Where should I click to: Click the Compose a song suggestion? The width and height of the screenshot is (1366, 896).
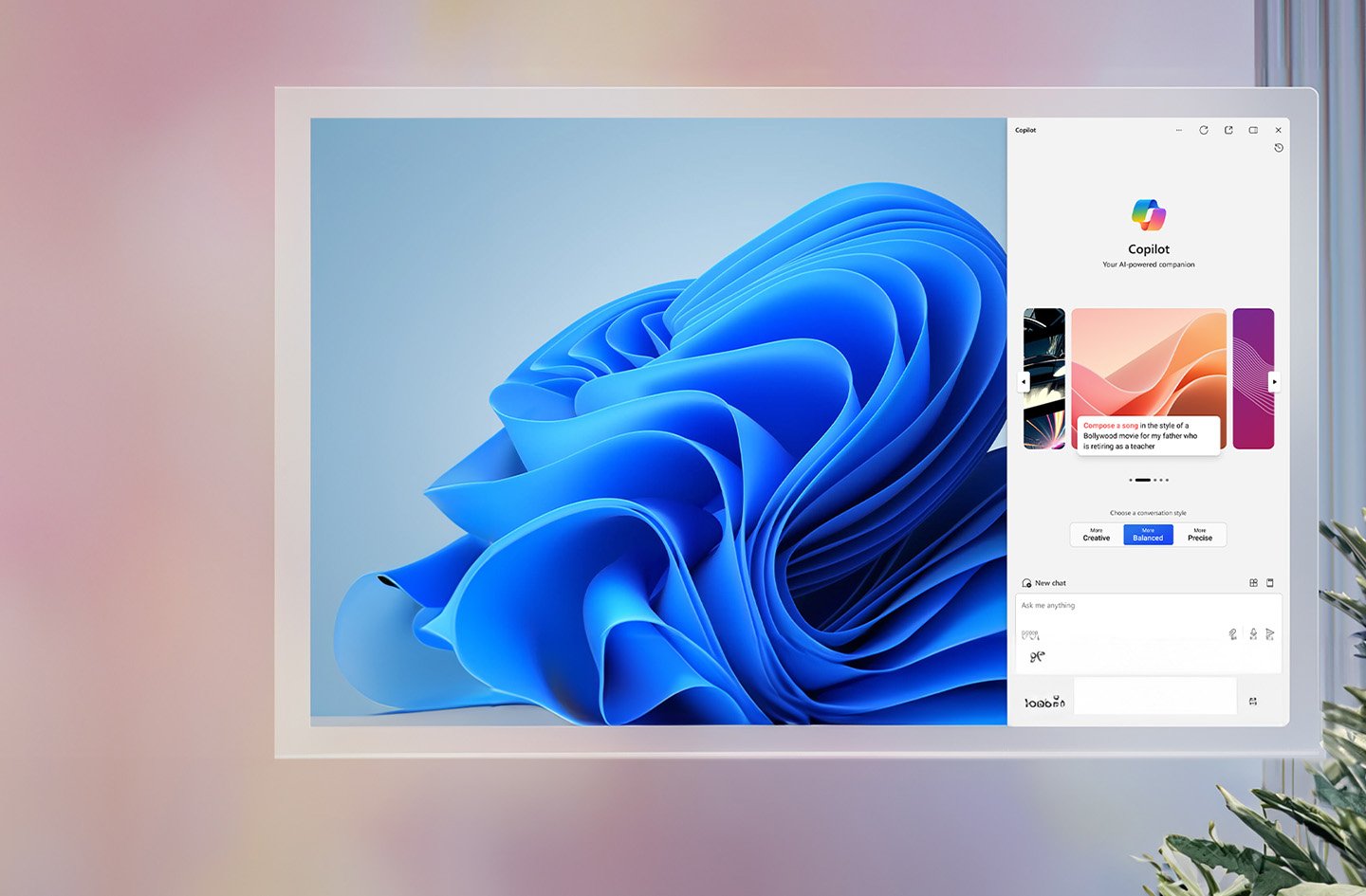[1148, 436]
